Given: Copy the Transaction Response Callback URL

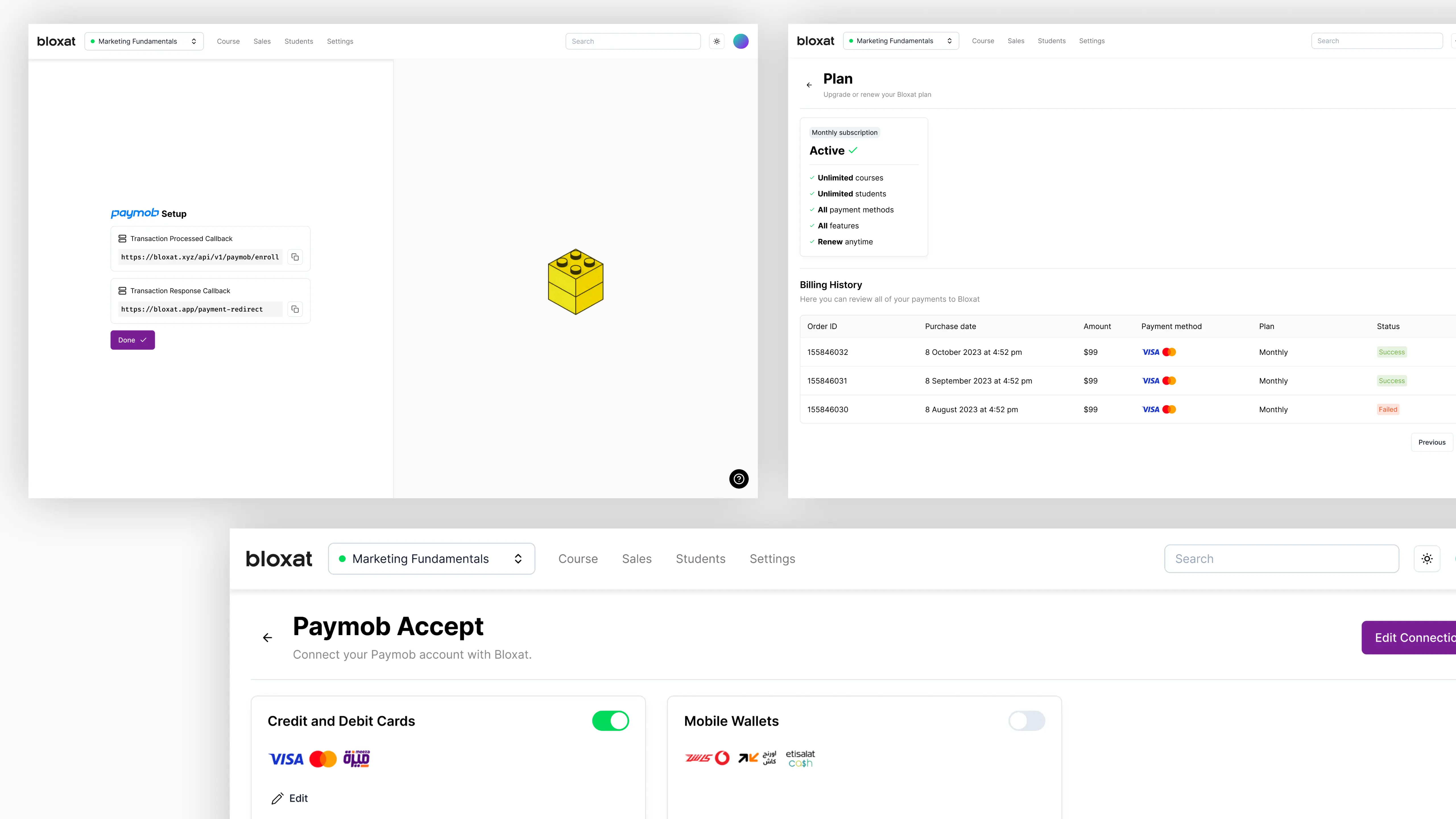Looking at the screenshot, I should click(x=295, y=309).
